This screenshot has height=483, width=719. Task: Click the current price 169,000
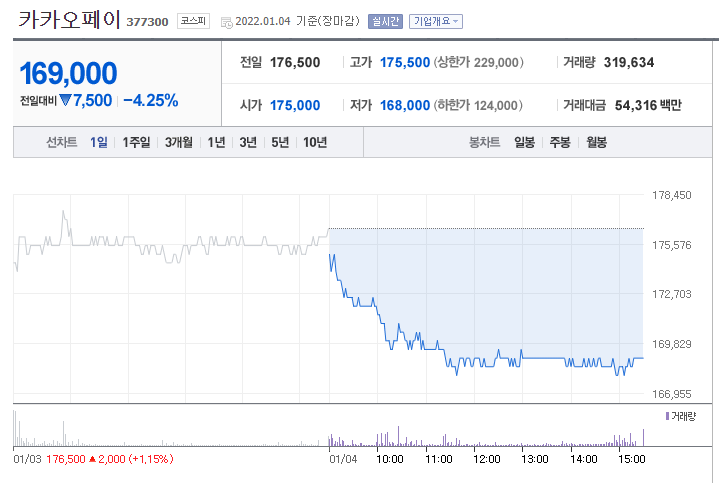68,73
